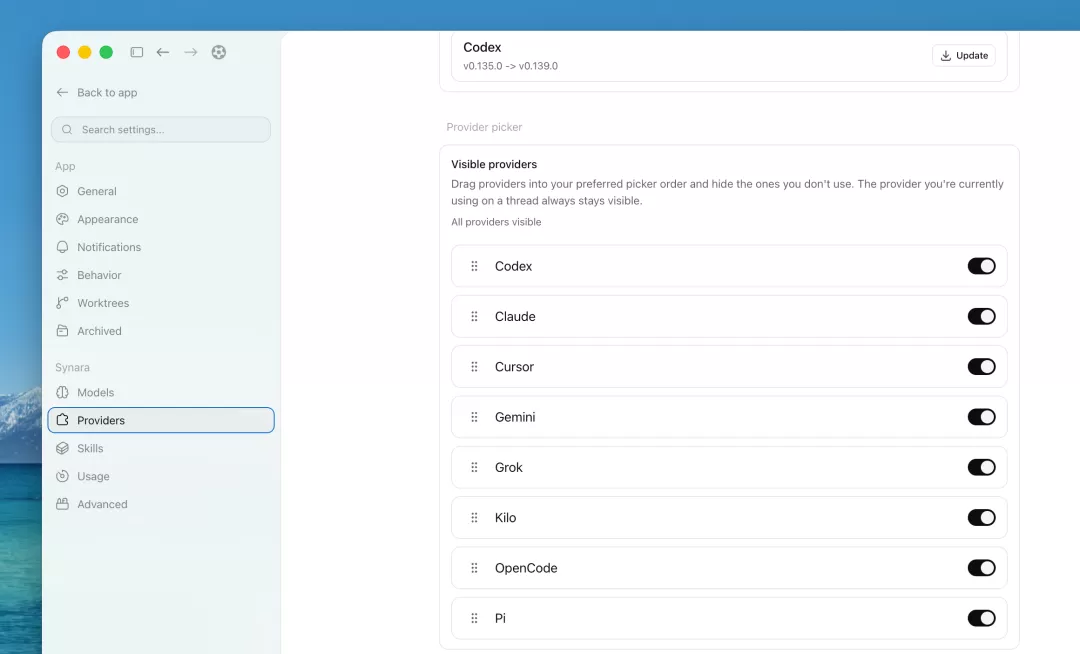Click the "All providers visible" status text

pyautogui.click(x=496, y=222)
